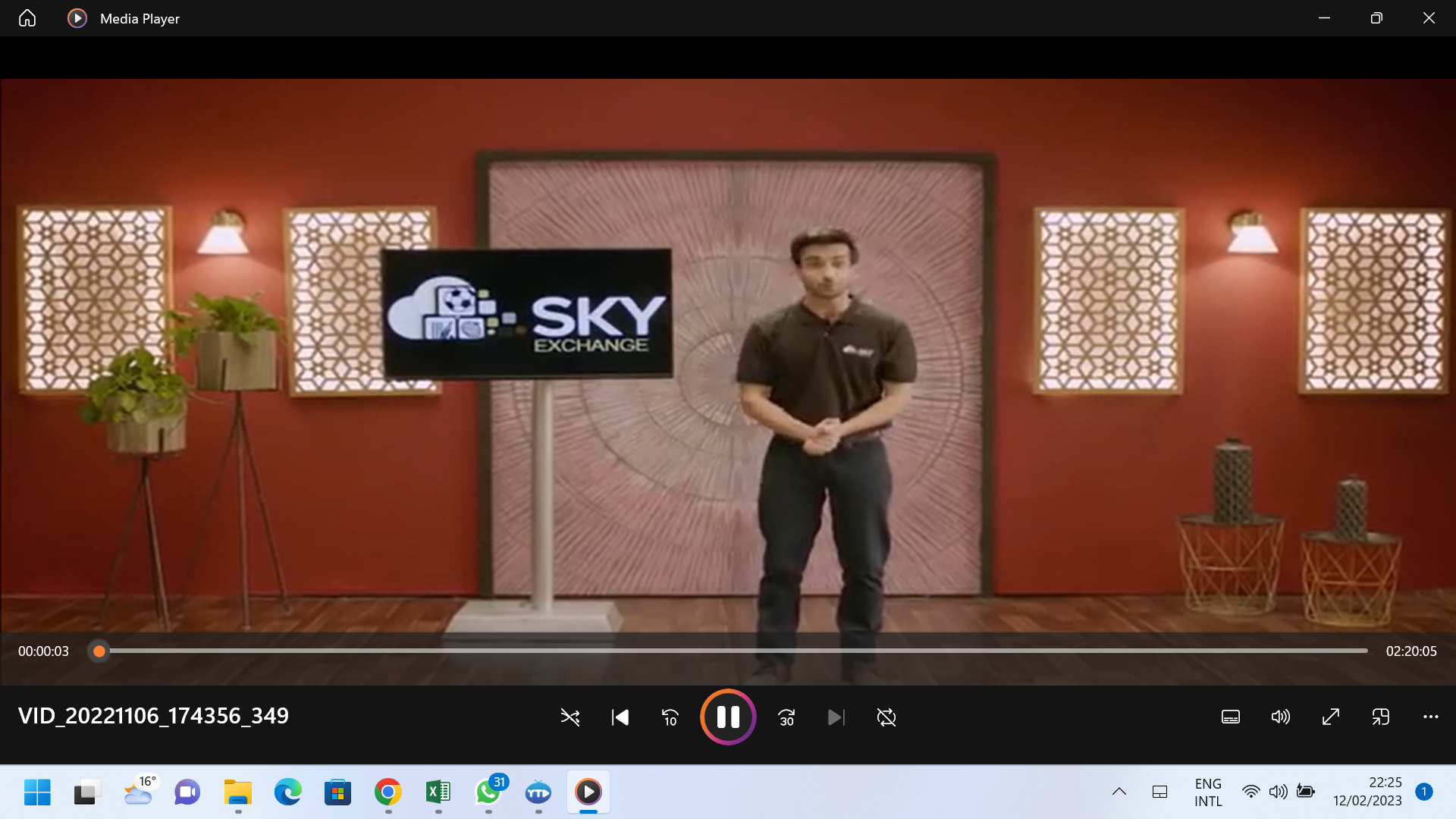This screenshot has width=1456, height=819.
Task: Open the more options menu
Action: [x=1431, y=717]
